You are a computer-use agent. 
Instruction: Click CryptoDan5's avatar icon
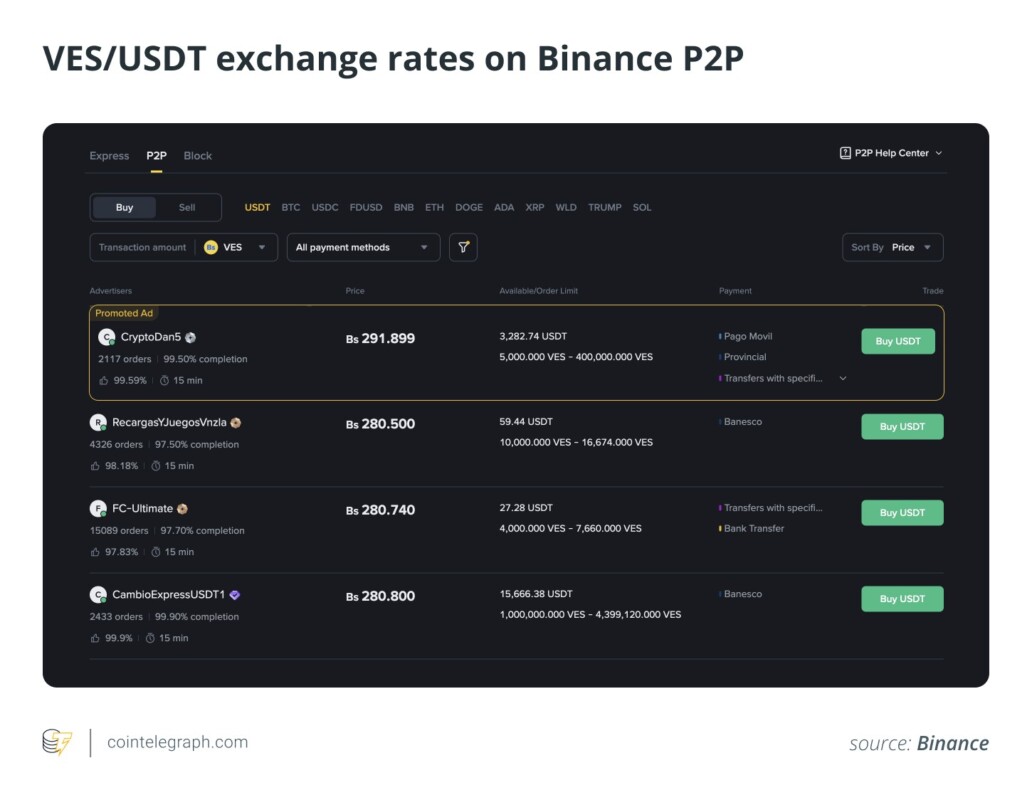(x=107, y=337)
